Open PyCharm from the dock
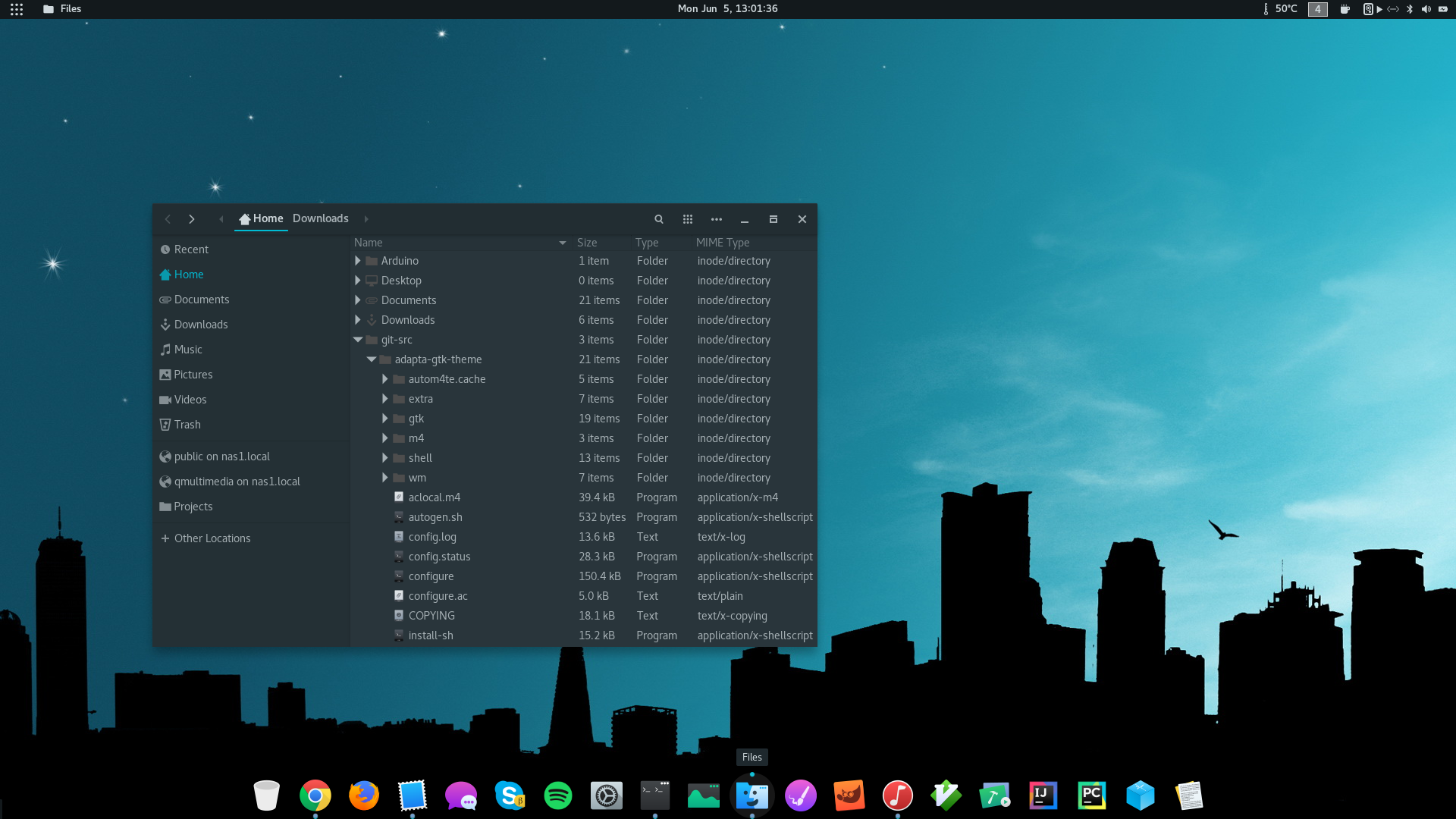Image resolution: width=1456 pixels, height=819 pixels. 1092,795
